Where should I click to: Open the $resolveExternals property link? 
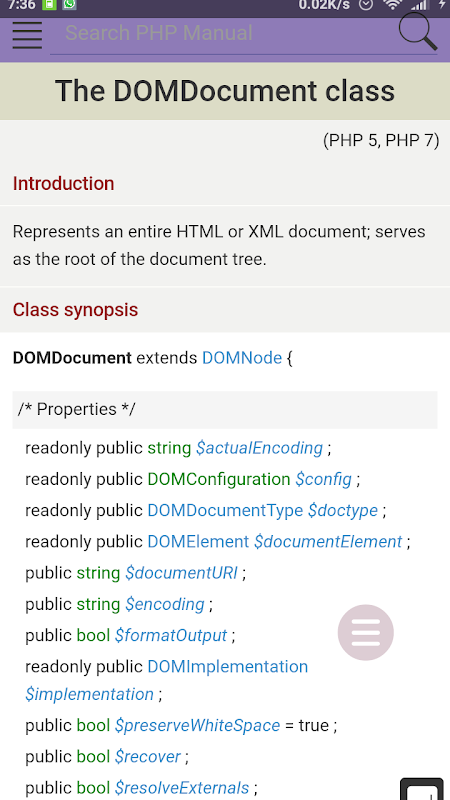point(182,788)
